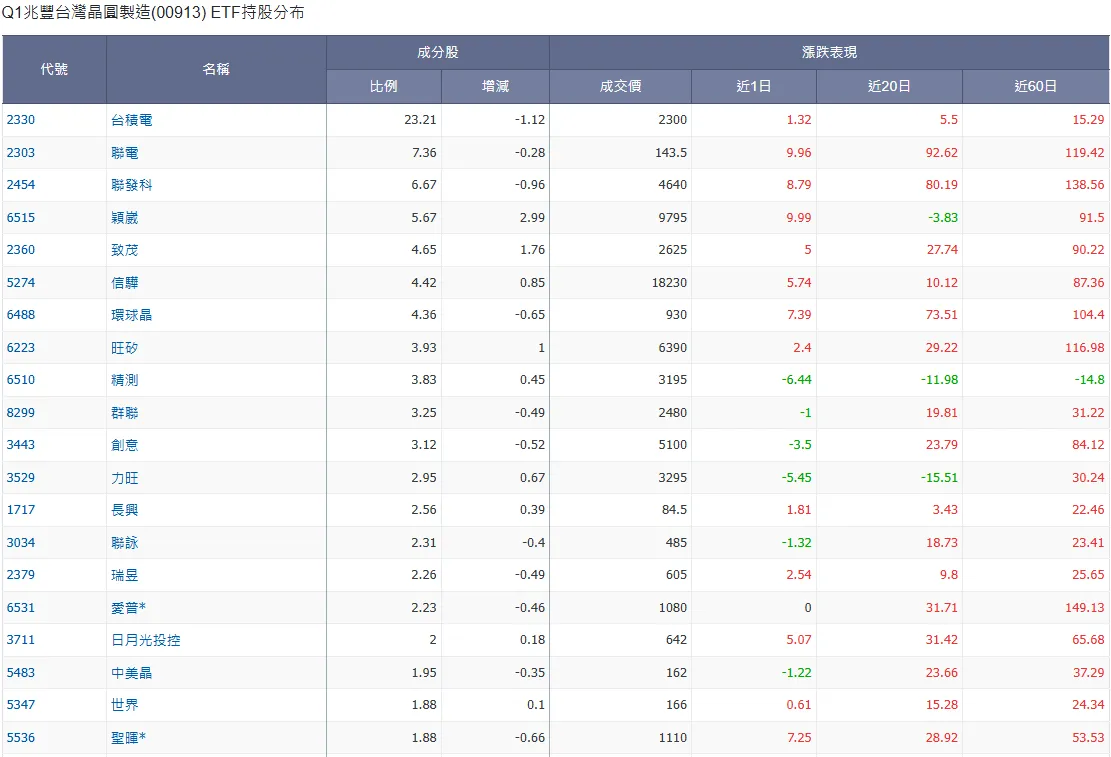The height and width of the screenshot is (757, 1111).
Task: Click the 比例 column header
Action: (x=383, y=86)
